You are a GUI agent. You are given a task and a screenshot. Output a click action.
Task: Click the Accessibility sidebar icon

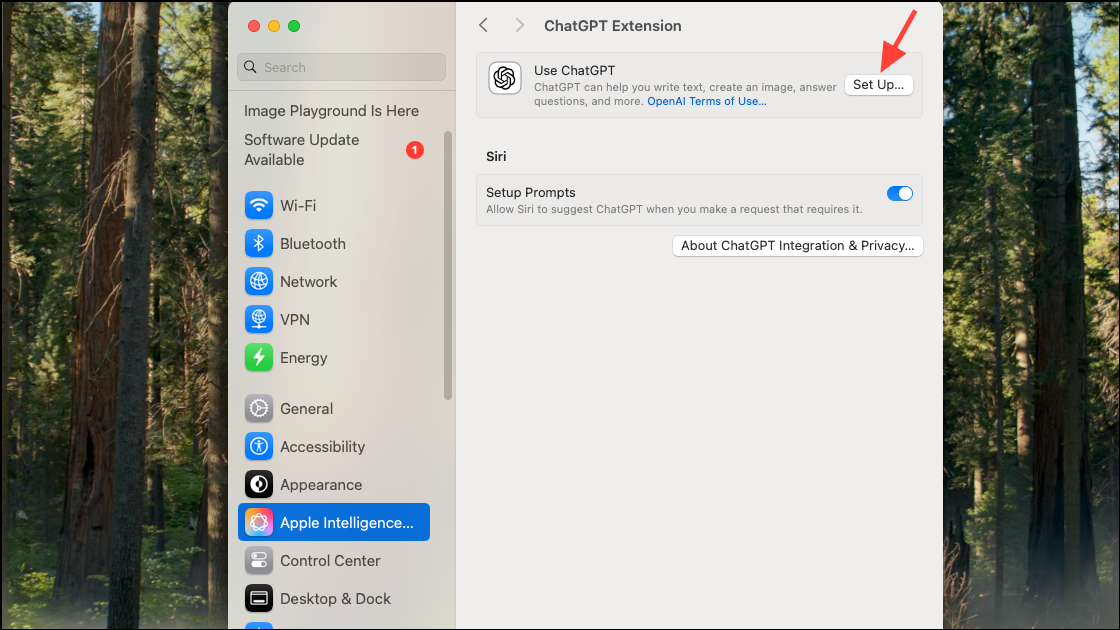pos(259,446)
